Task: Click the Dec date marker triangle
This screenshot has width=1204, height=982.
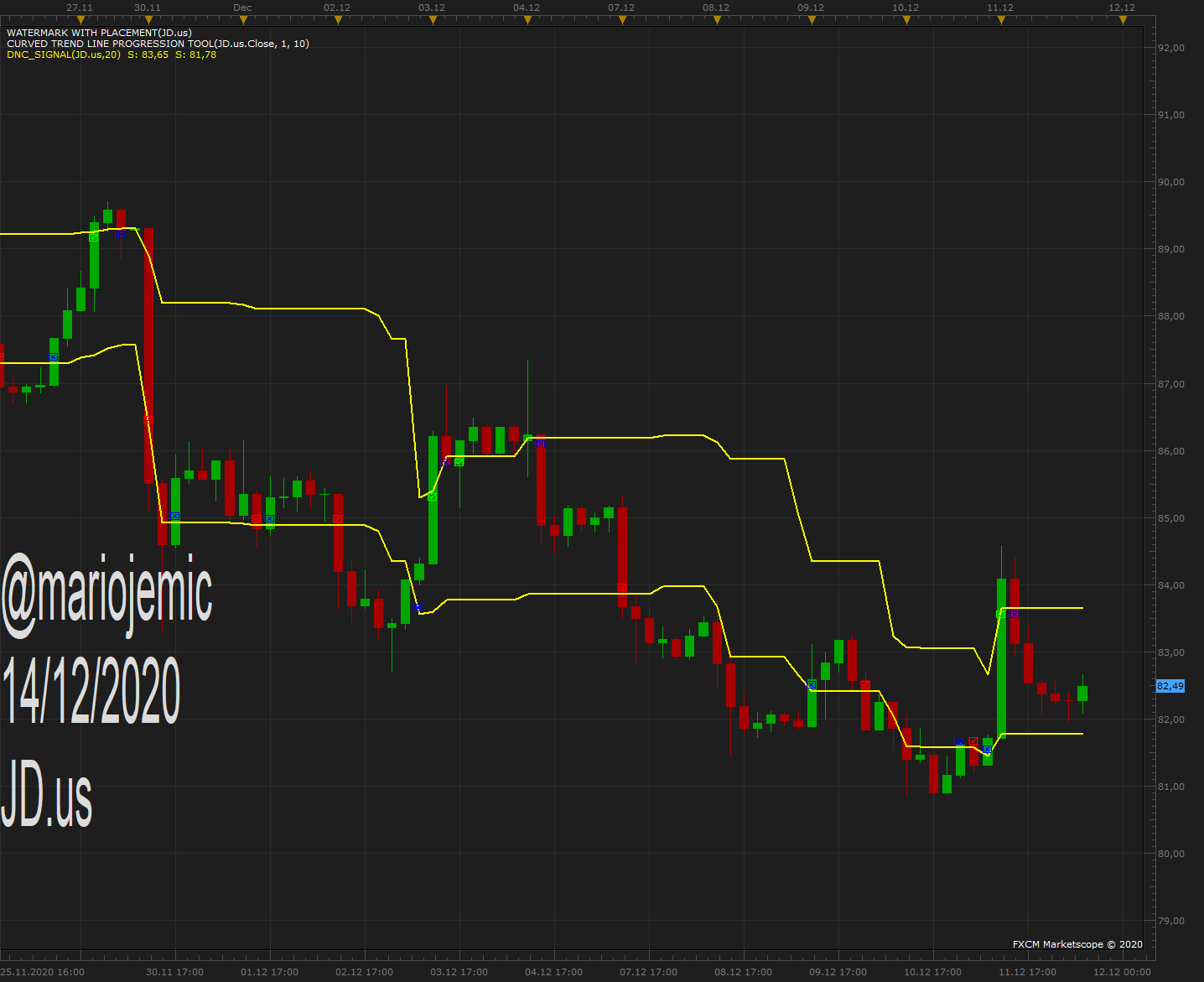Action: [x=243, y=20]
